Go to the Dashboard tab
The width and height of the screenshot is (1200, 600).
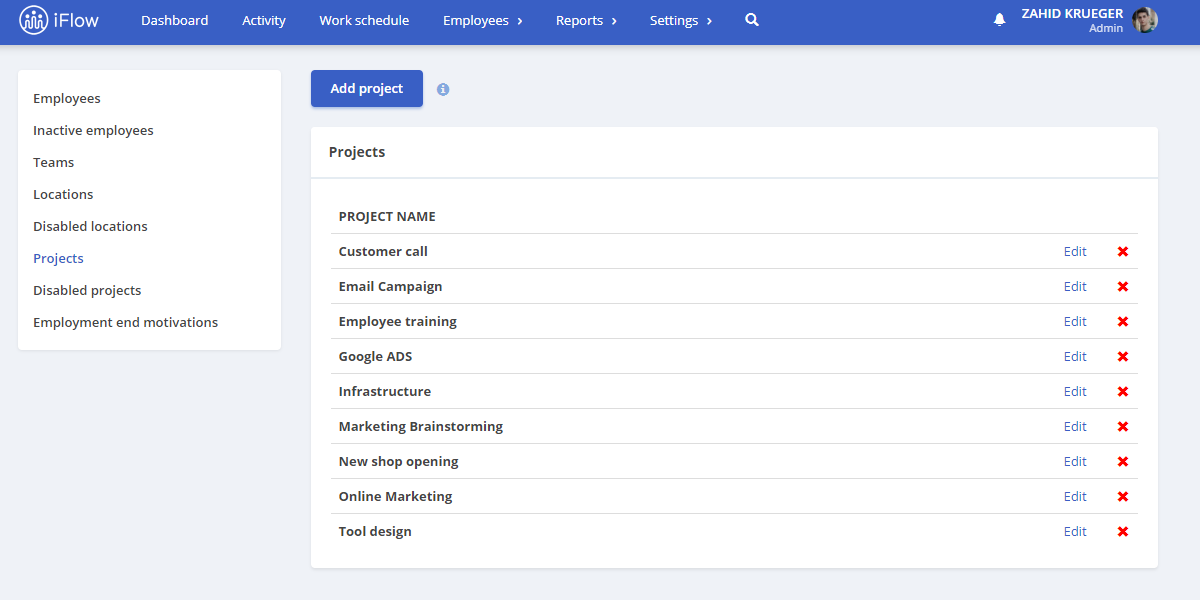[175, 20]
